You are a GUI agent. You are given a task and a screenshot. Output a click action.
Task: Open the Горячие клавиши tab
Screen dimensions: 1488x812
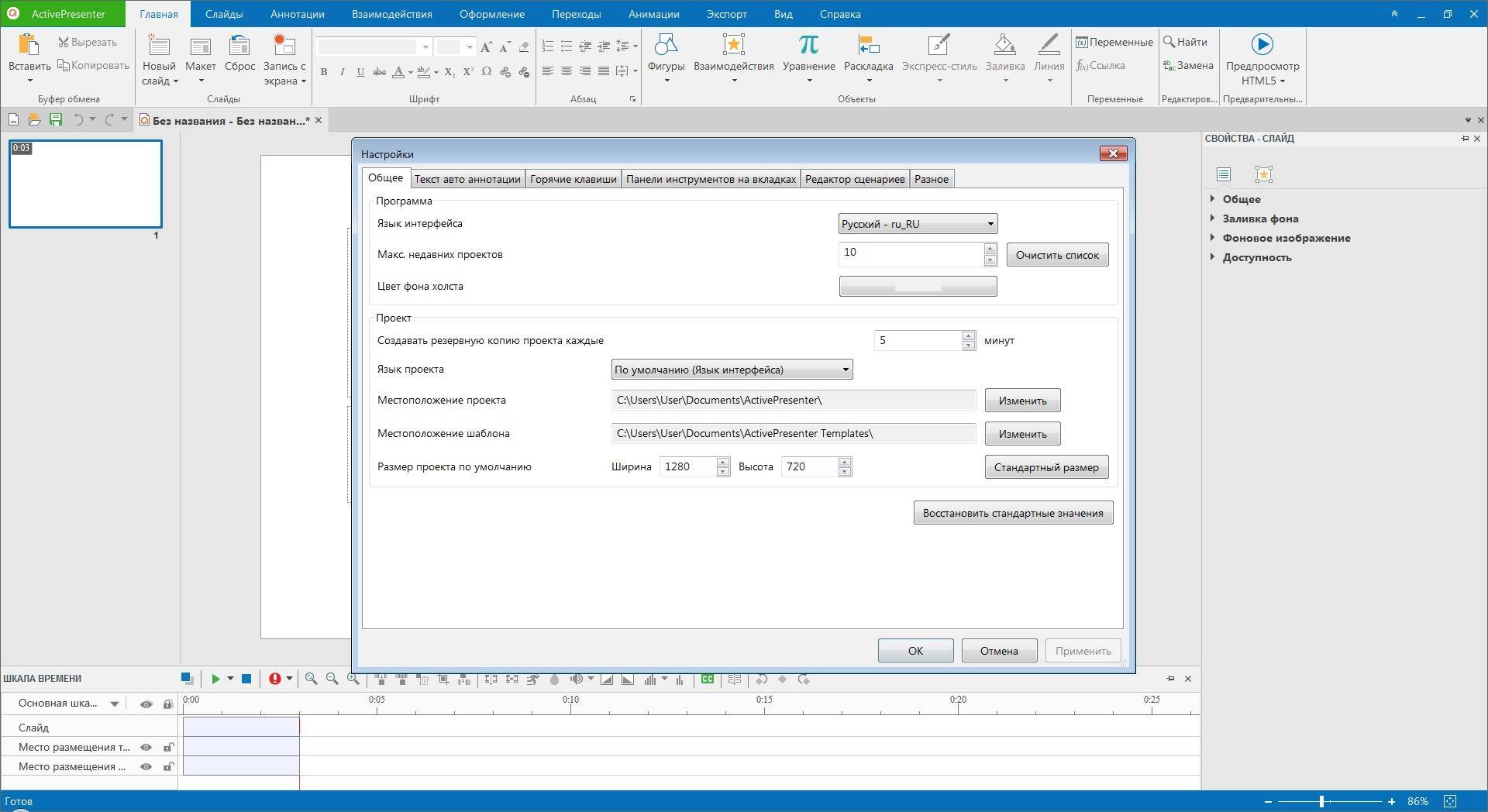(x=573, y=179)
